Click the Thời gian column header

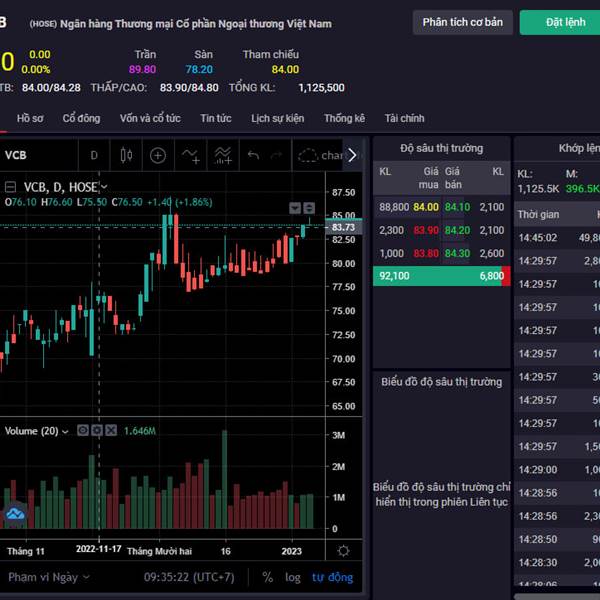click(538, 215)
